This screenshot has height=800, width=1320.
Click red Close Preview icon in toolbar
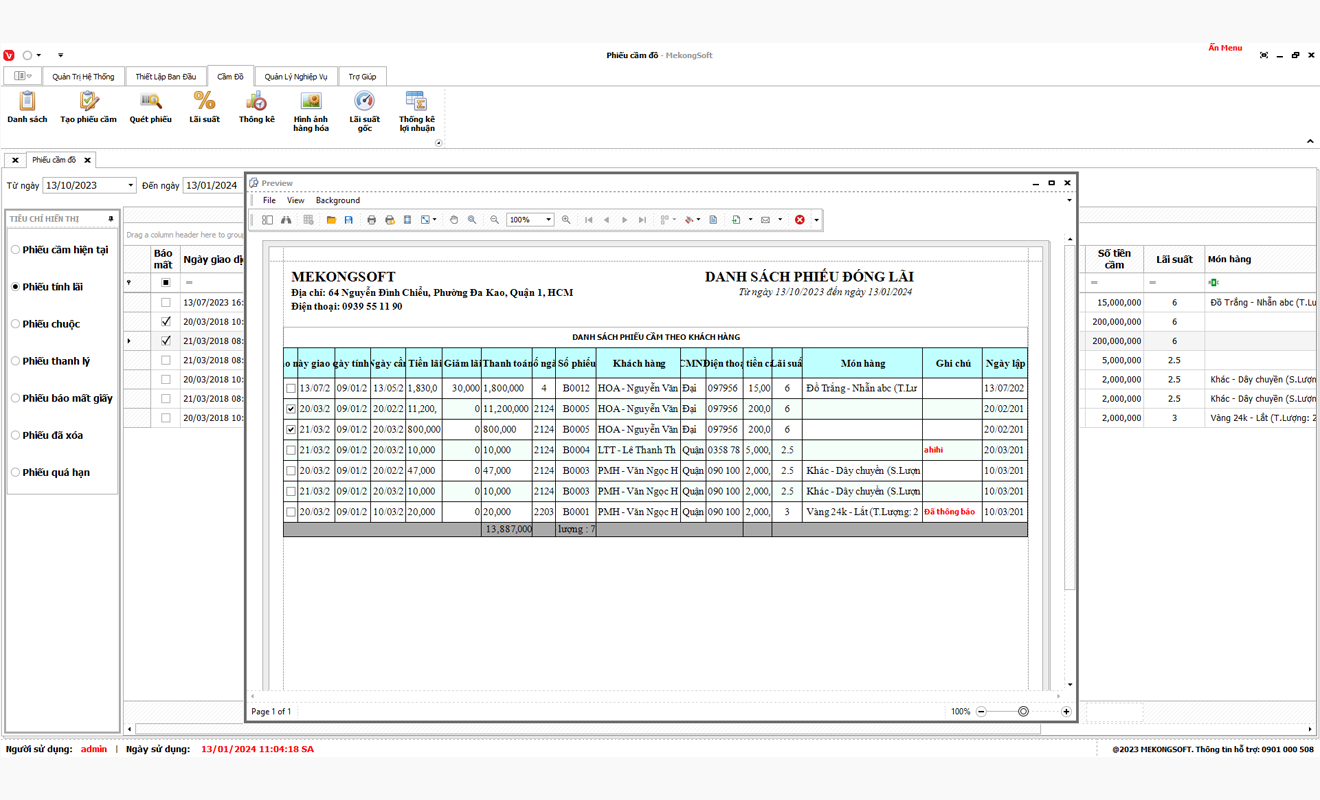800,220
